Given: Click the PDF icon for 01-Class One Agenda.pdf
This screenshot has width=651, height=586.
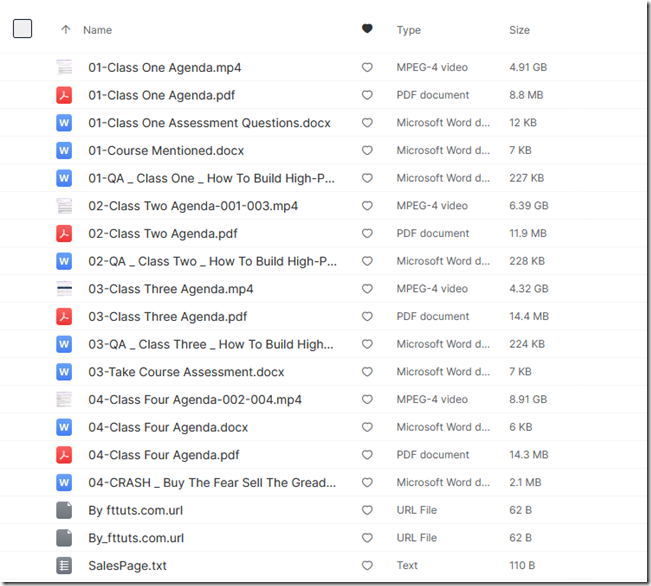Looking at the screenshot, I should point(65,96).
